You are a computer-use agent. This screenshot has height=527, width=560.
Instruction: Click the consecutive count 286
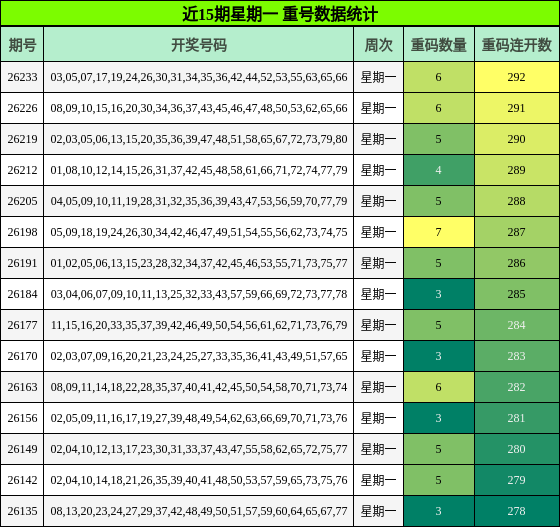(517, 263)
